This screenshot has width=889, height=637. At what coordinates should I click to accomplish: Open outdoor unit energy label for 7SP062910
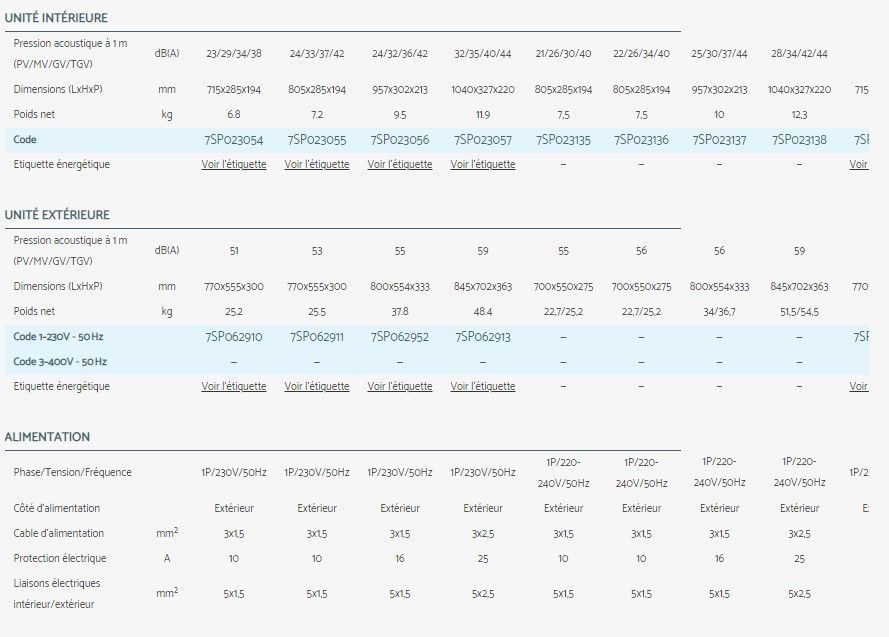[x=234, y=386]
